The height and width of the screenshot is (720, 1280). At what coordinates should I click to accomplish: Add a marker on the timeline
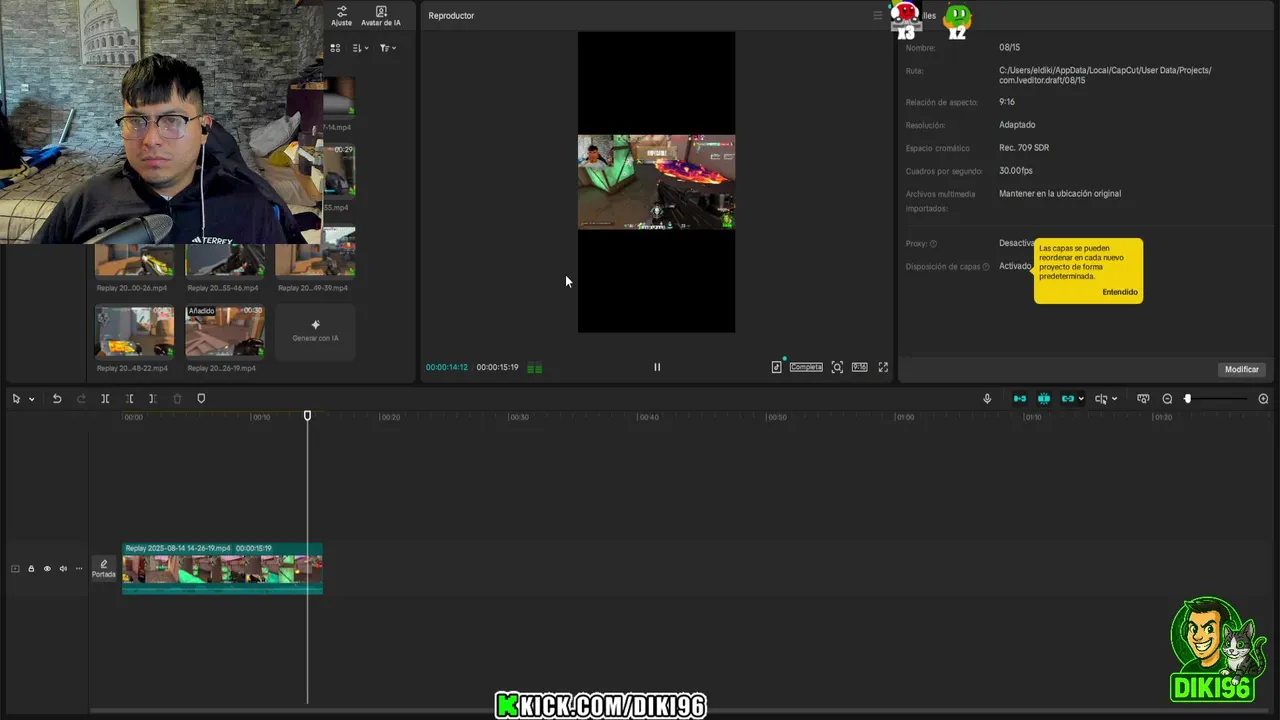[201, 399]
